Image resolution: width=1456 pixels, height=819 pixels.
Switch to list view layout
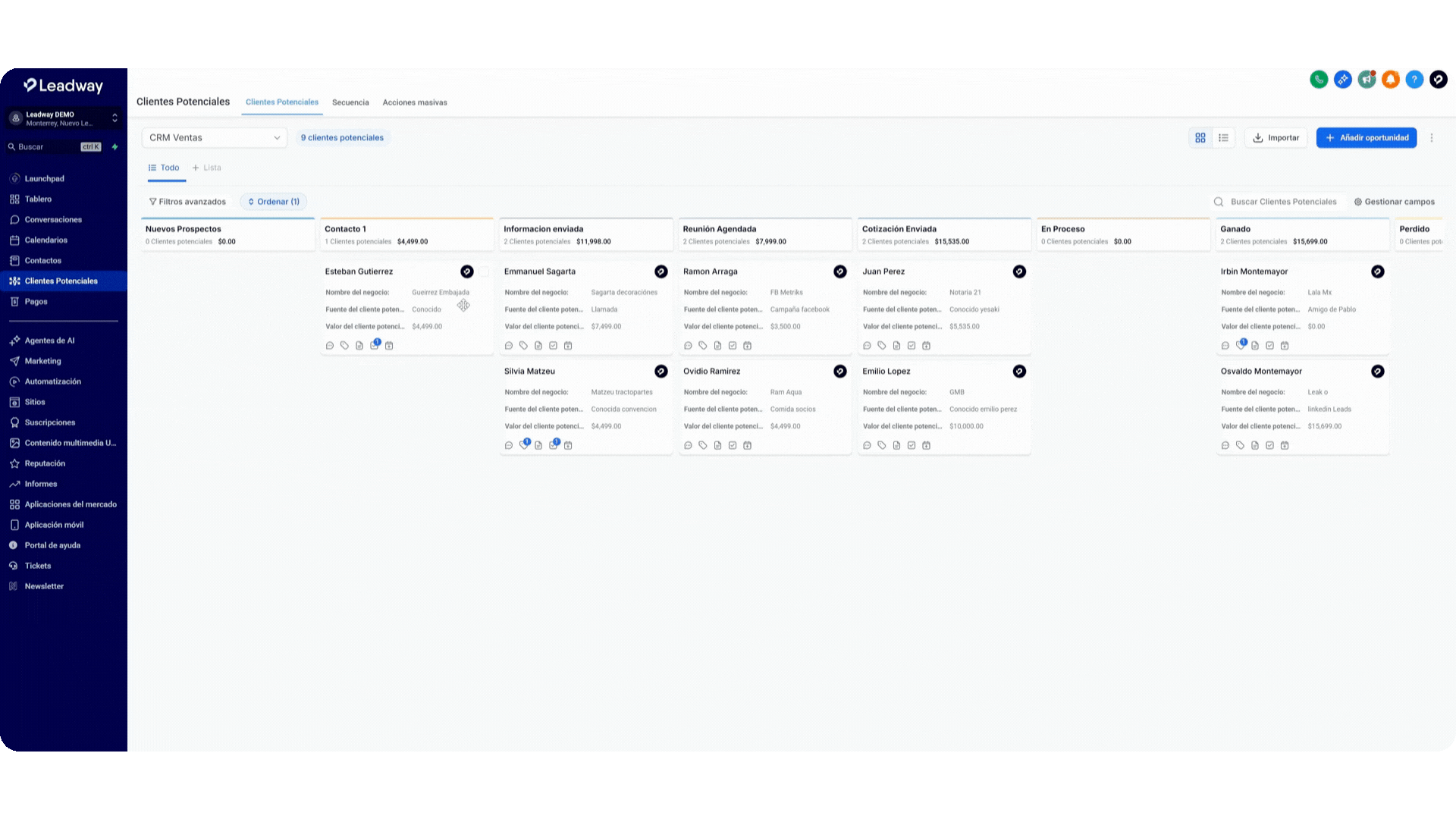tap(1223, 138)
